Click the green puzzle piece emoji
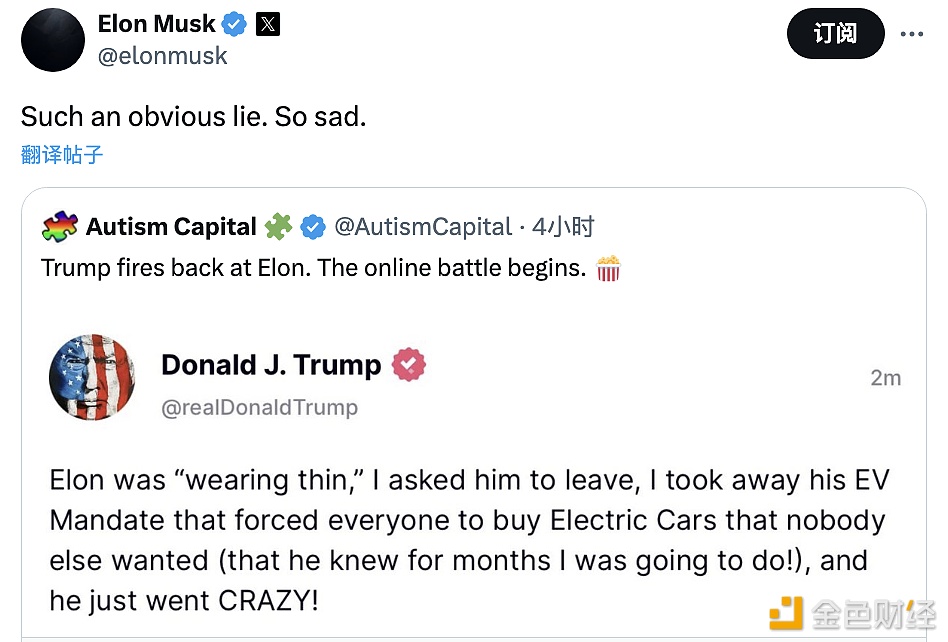This screenshot has width=948, height=642. point(278,227)
